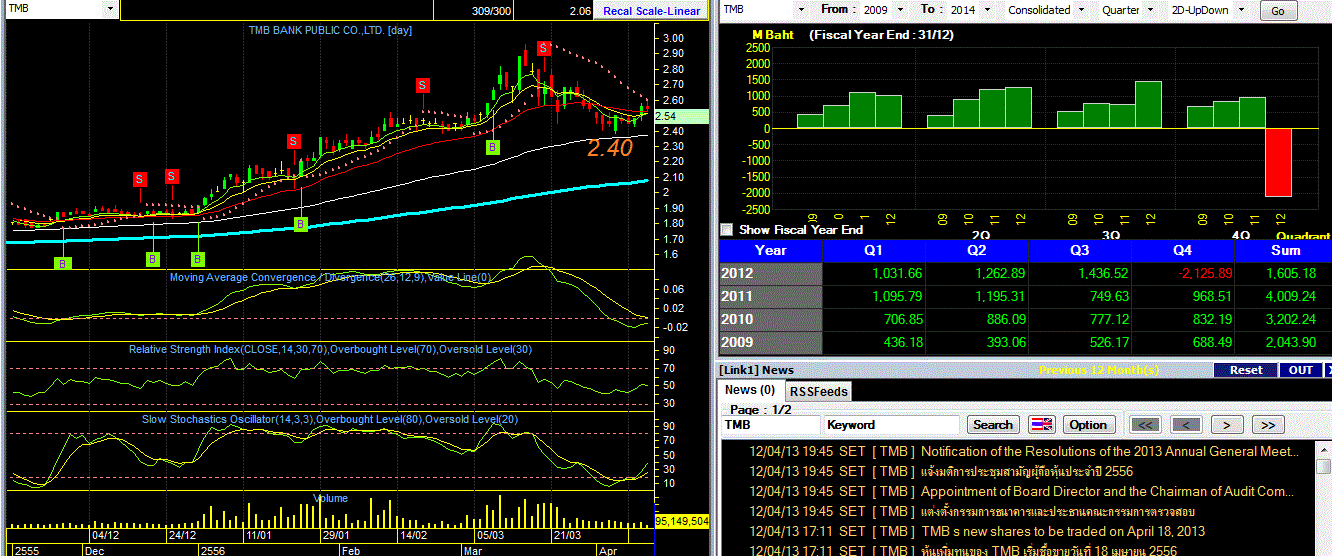Image resolution: width=1332 pixels, height=556 pixels.
Task: Click the Year column header
Action: pyautogui.click(x=770, y=250)
